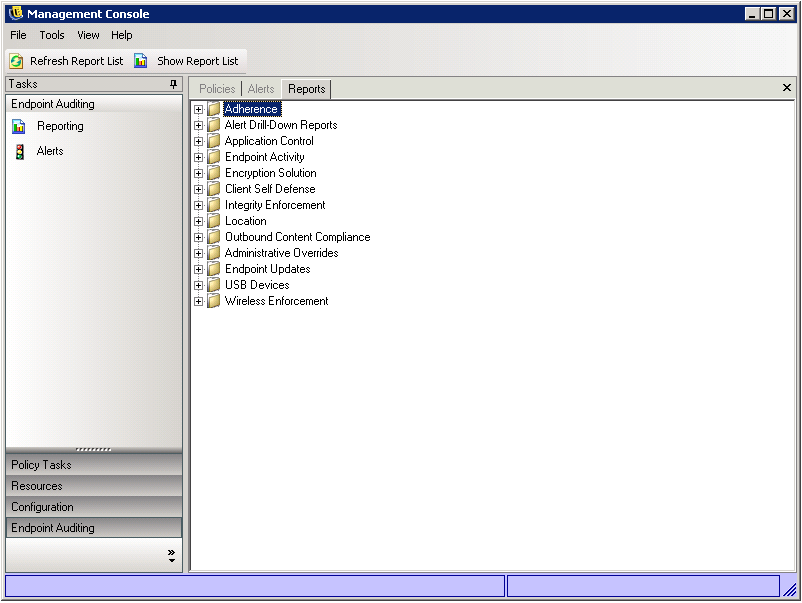Image resolution: width=802 pixels, height=603 pixels.
Task: Select the Endpoint Updates report category
Action: [x=268, y=270]
